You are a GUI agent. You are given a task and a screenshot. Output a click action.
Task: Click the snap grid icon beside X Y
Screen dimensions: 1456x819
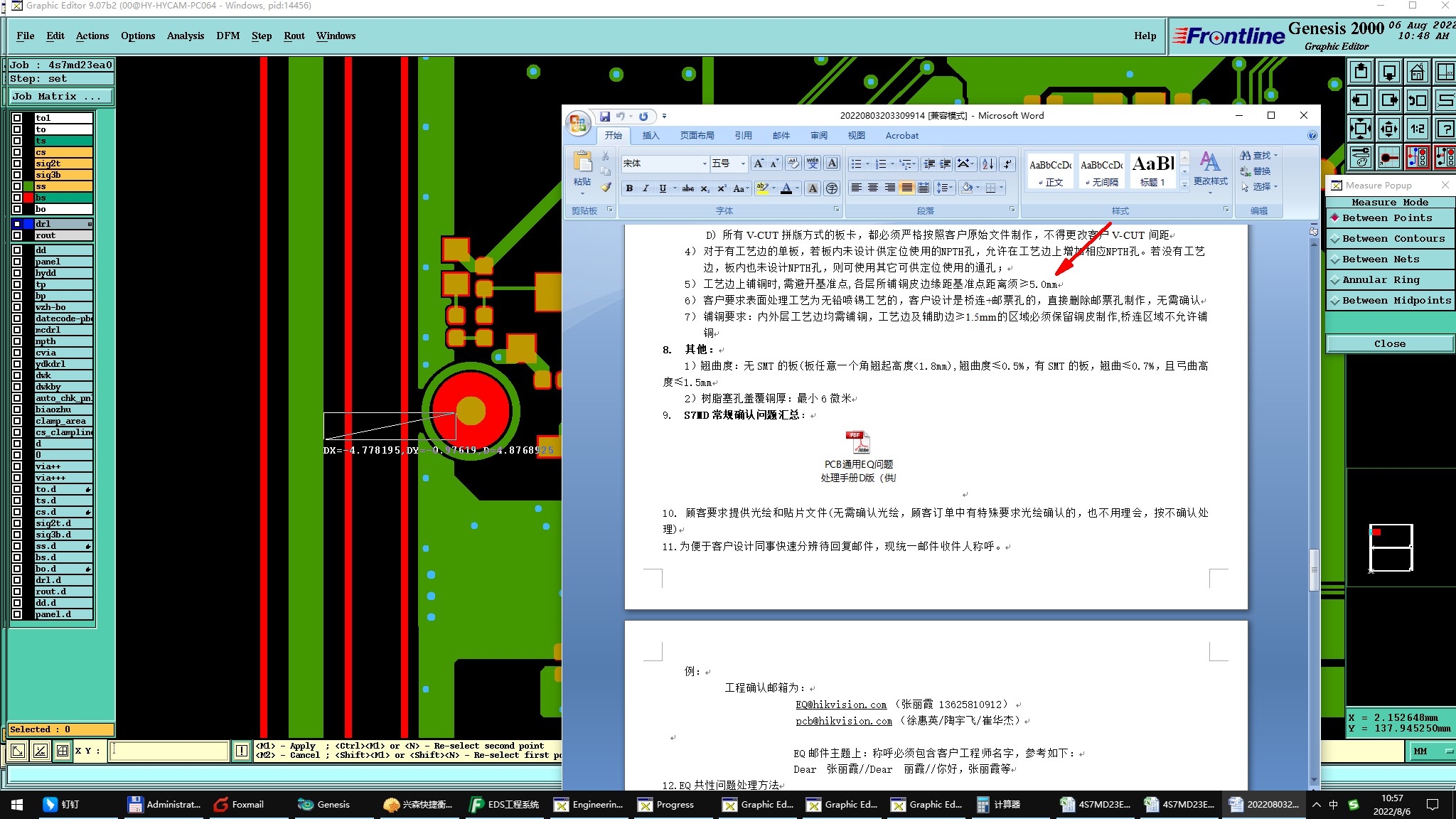coord(63,751)
